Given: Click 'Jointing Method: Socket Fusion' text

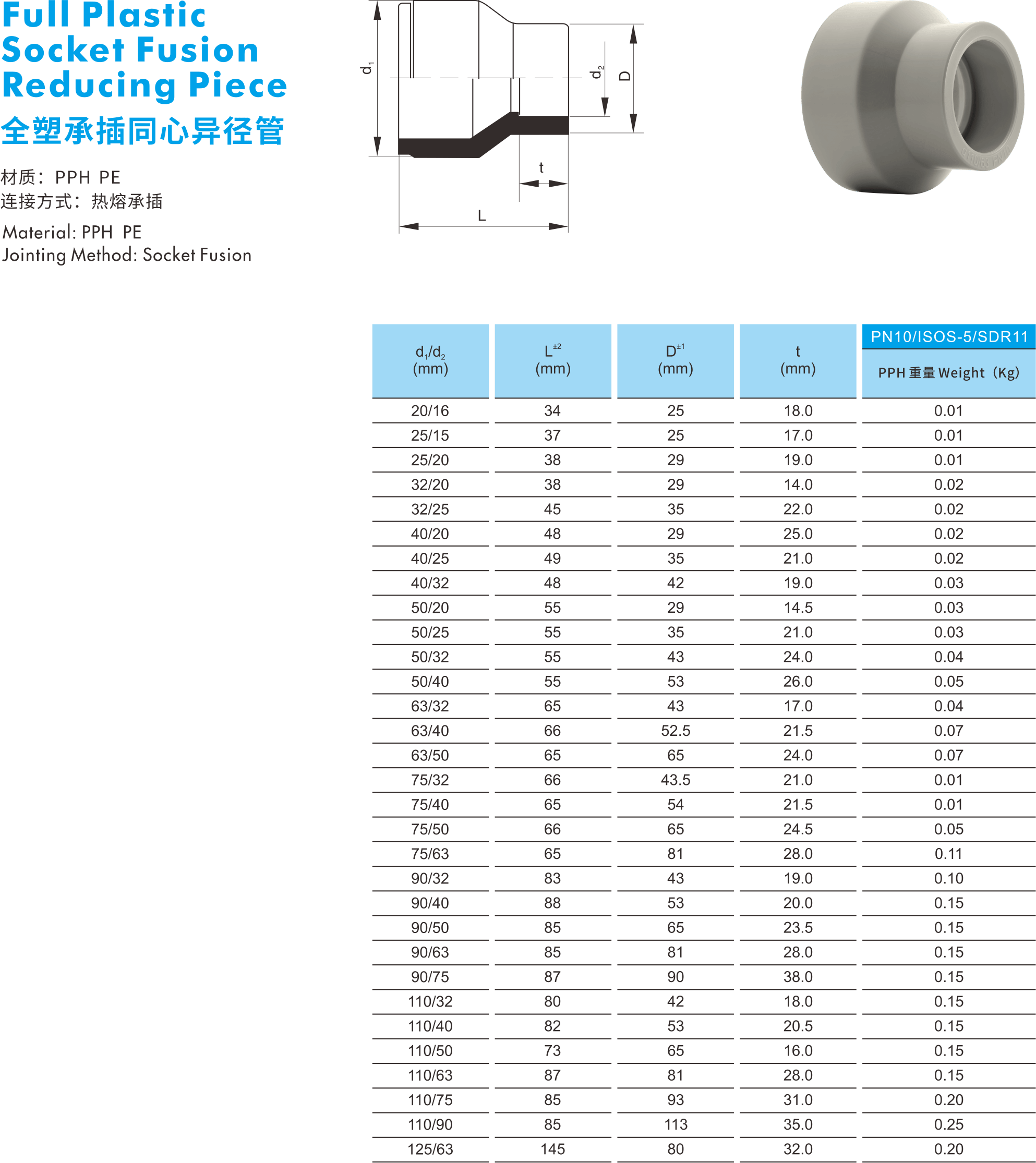Looking at the screenshot, I should pyautogui.click(x=126, y=255).
